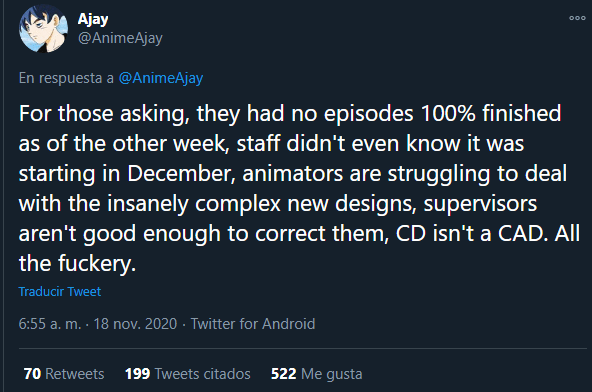
Task: Select the tweet's first line beginning For those asking
Action: point(290,114)
